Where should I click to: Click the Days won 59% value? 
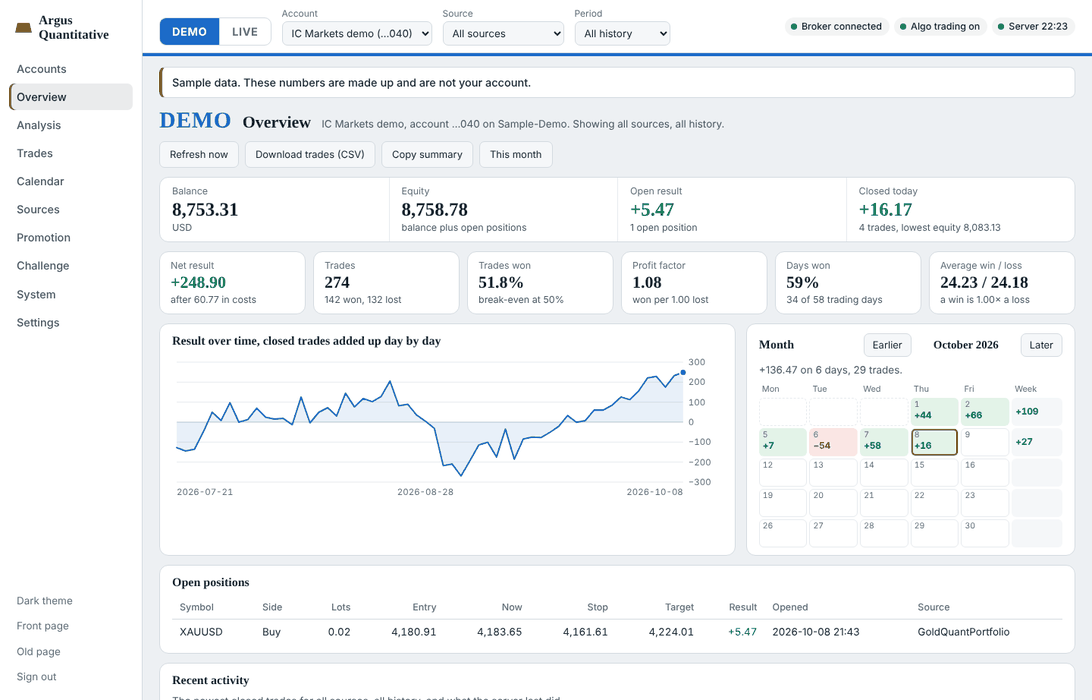tap(802, 283)
